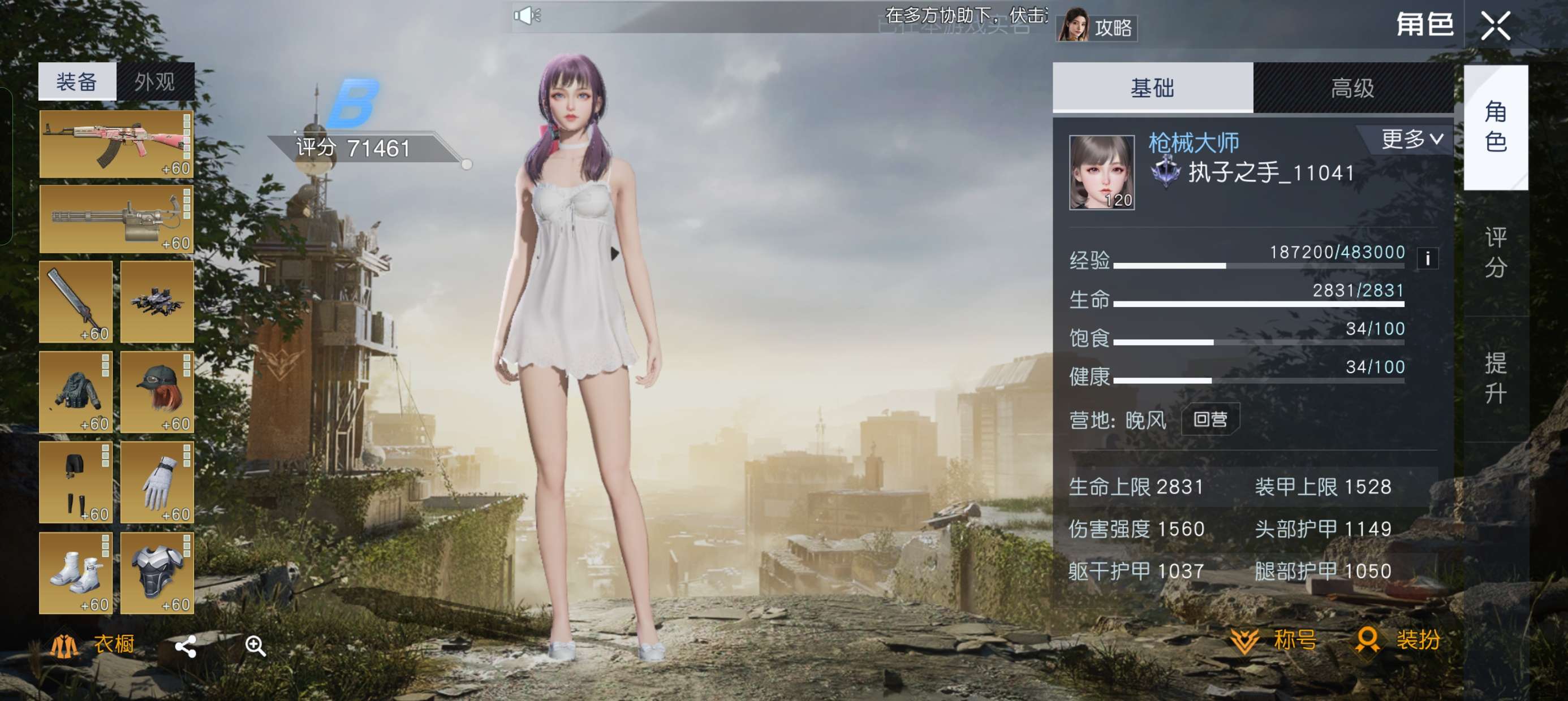Click the player name 执子之手_11041

pos(1272,173)
